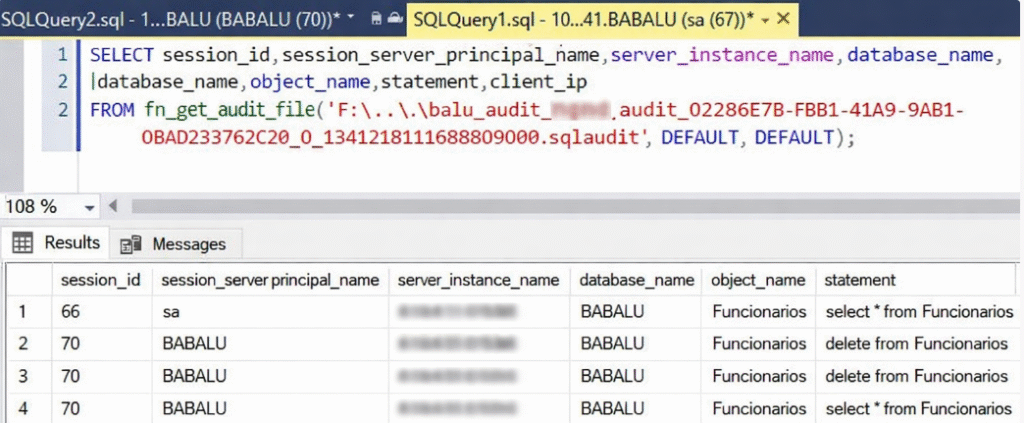
Task: Click the editor horizontal scrollbar track
Action: [x=560, y=207]
